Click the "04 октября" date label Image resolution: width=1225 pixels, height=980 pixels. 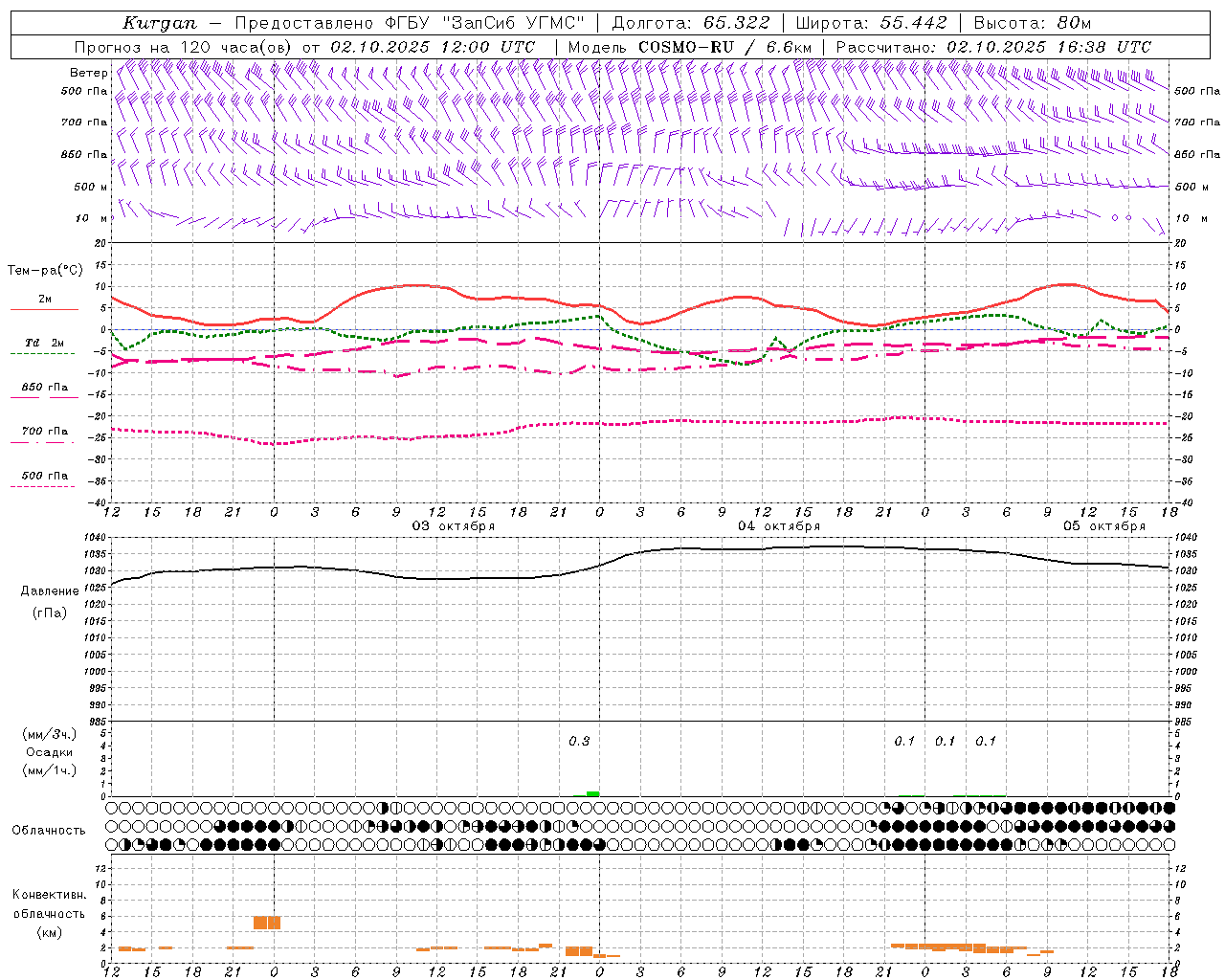779,526
